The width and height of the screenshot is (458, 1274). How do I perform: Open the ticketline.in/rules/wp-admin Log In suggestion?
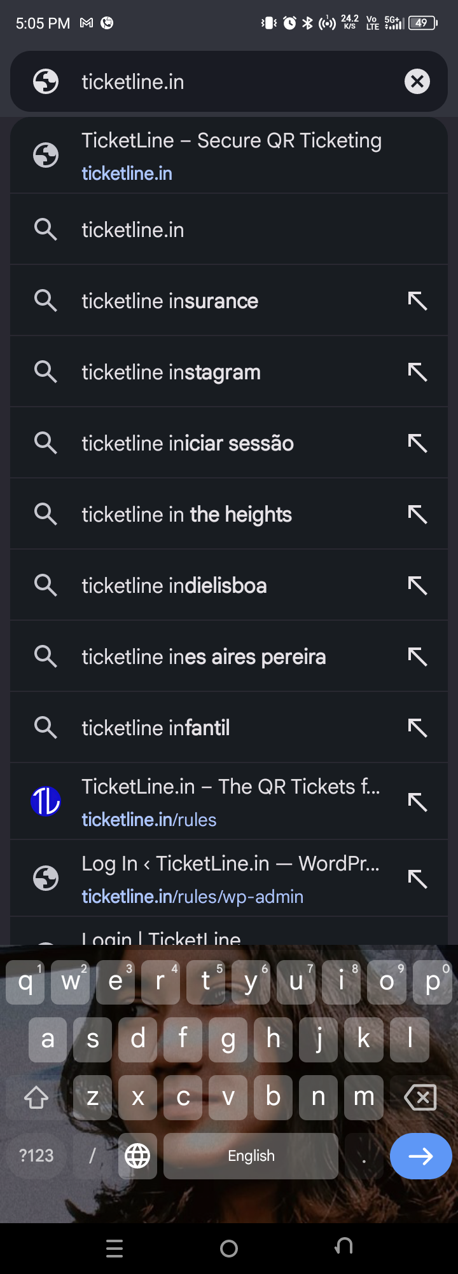229,879
